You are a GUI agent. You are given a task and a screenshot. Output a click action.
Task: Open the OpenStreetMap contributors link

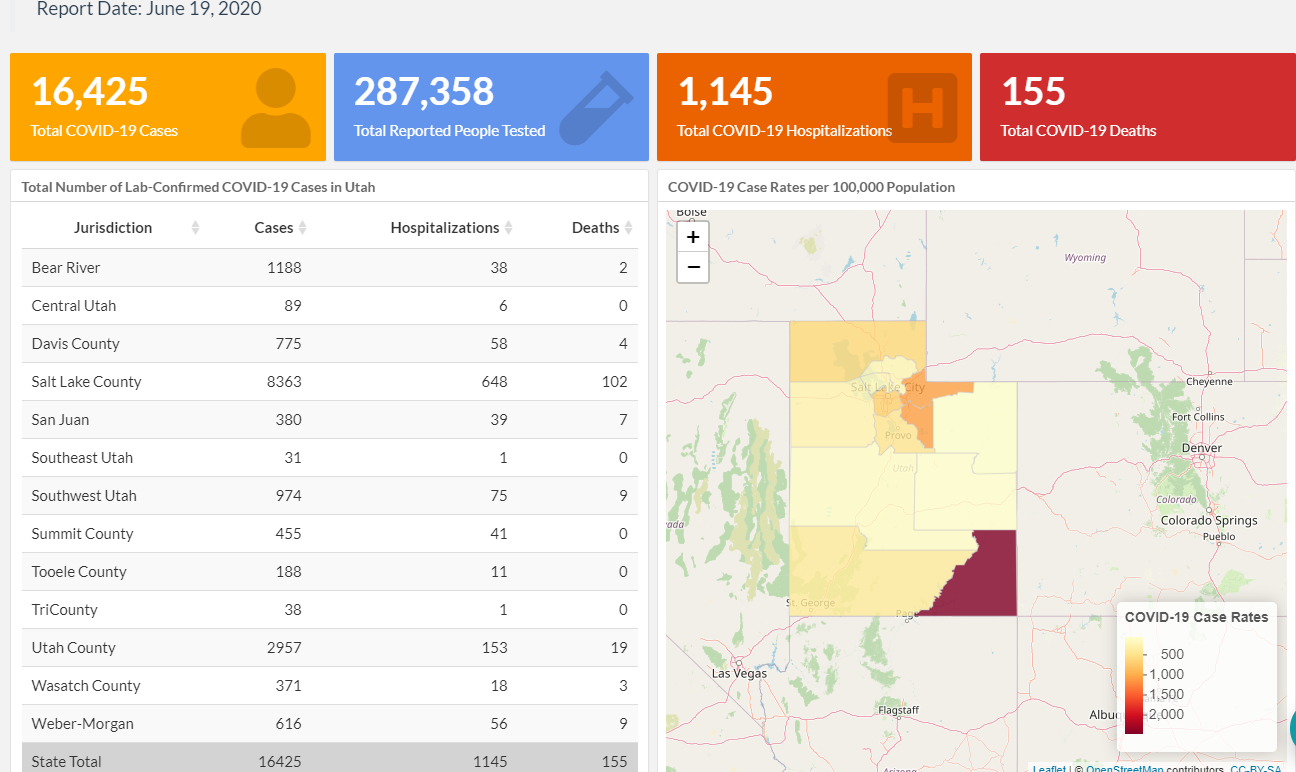click(x=1123, y=768)
